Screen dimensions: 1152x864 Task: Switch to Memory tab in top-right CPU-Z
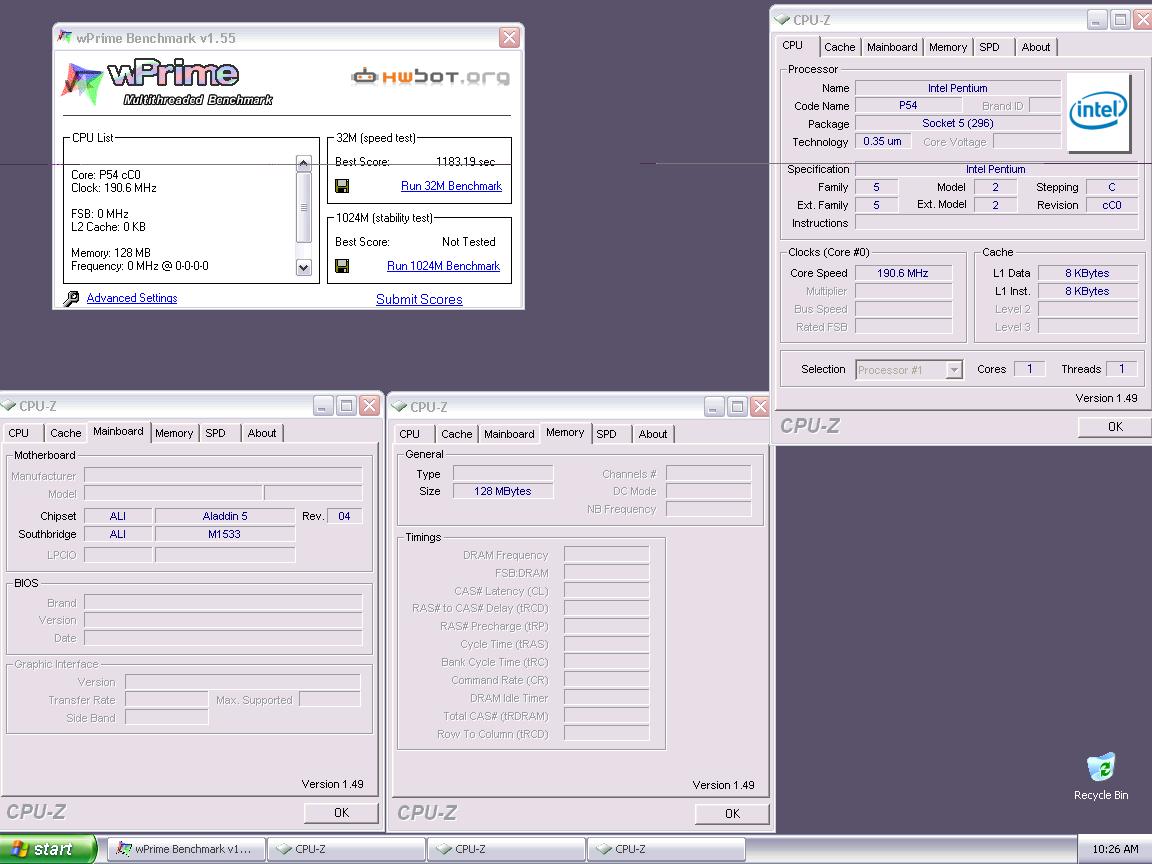coord(947,47)
